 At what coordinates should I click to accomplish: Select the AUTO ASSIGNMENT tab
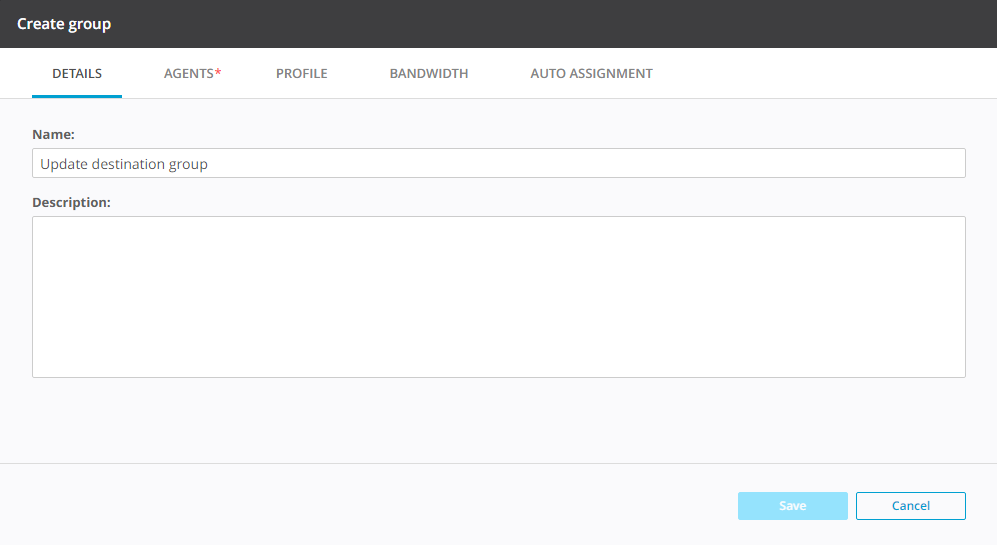(x=591, y=74)
